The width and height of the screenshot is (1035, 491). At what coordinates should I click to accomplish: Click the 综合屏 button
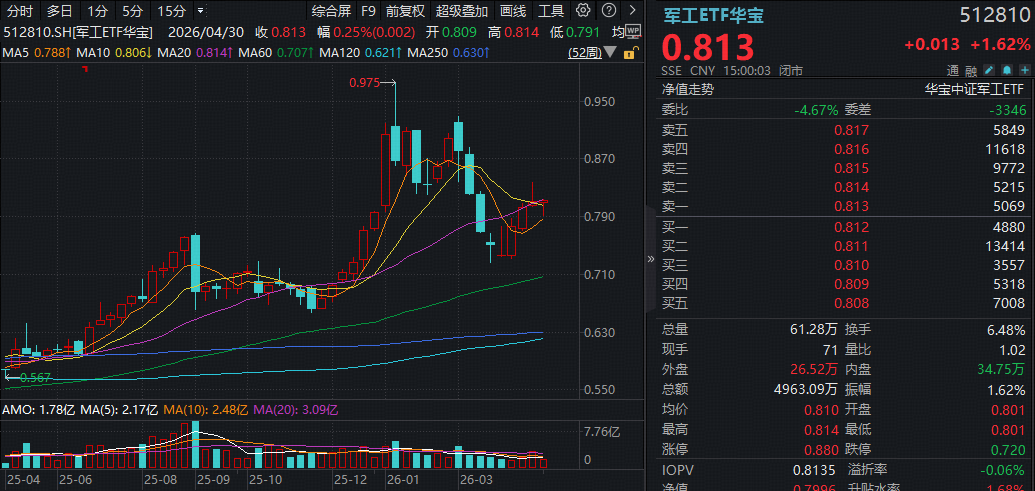(x=331, y=12)
